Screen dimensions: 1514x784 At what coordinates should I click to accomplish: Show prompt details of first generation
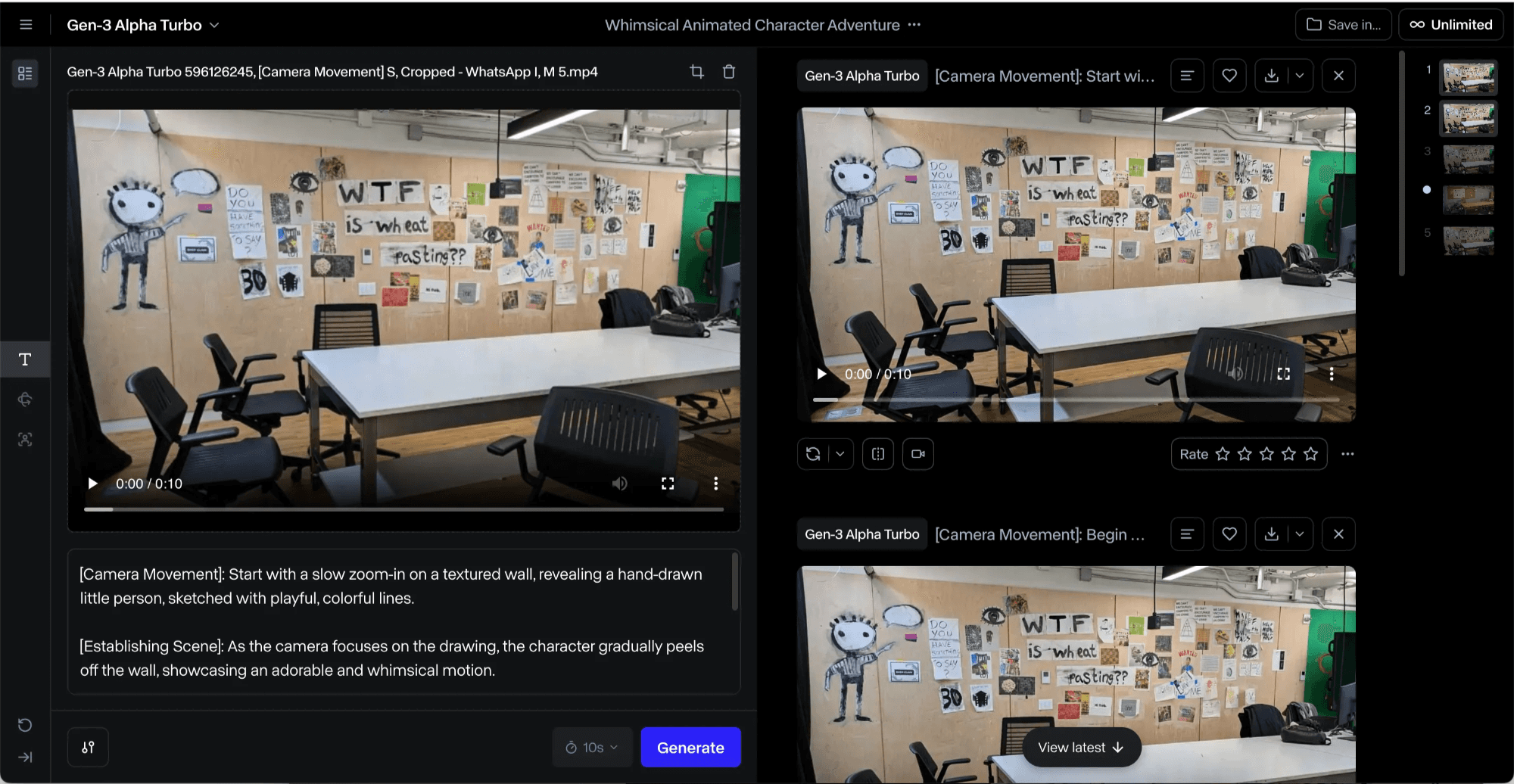(1187, 76)
